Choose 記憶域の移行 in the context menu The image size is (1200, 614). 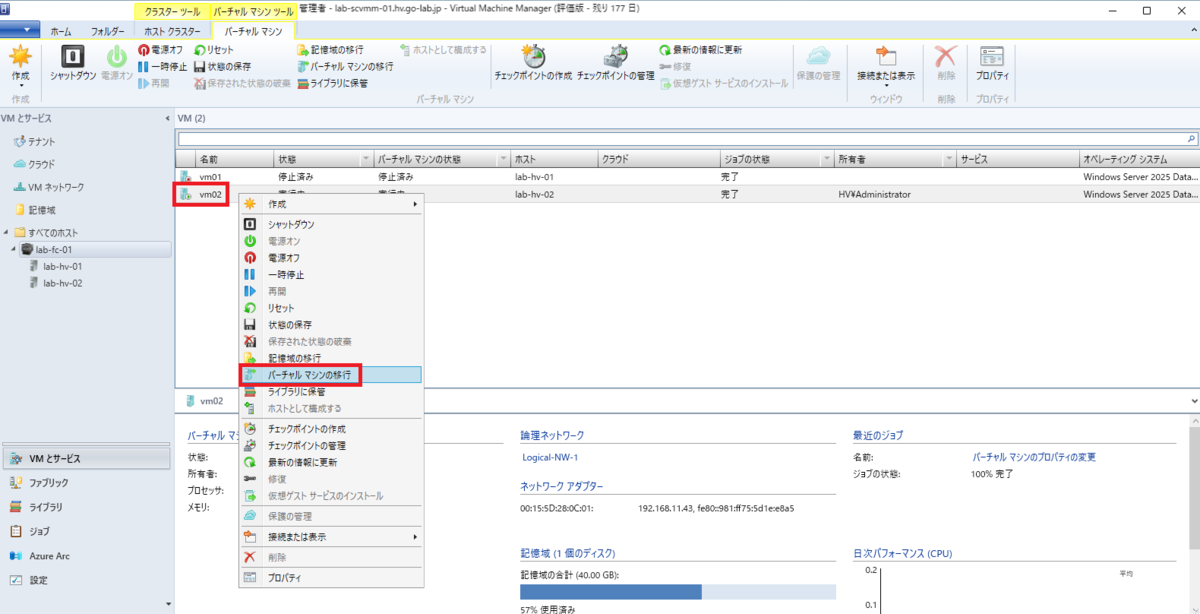click(330, 358)
